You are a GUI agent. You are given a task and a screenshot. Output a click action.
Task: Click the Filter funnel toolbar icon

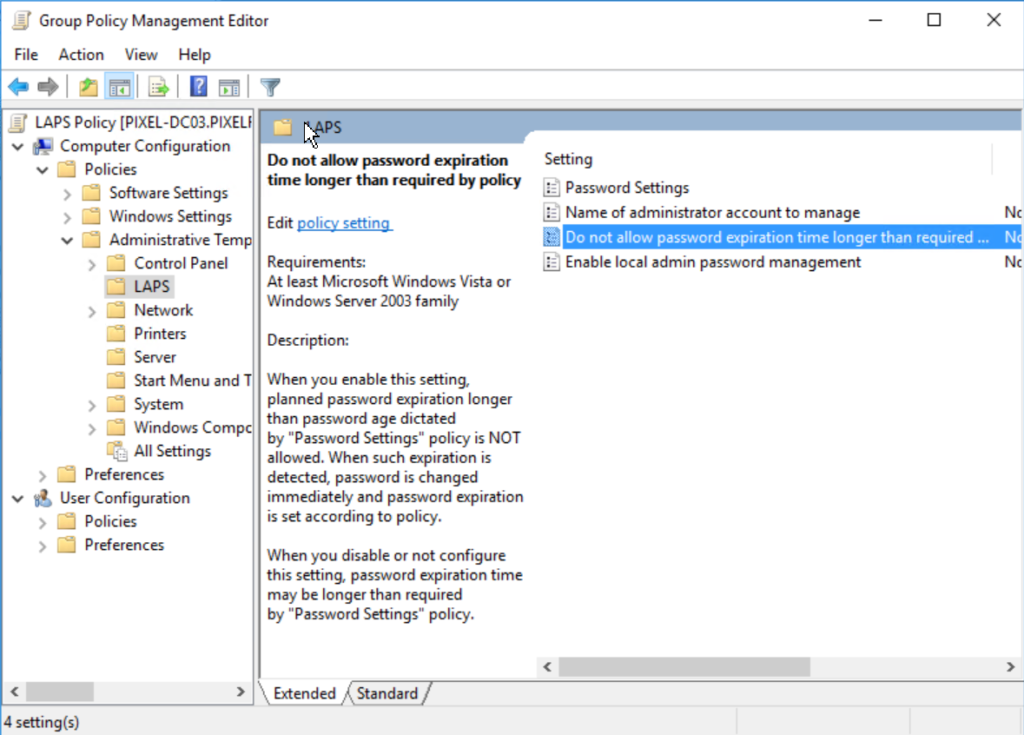(x=270, y=87)
